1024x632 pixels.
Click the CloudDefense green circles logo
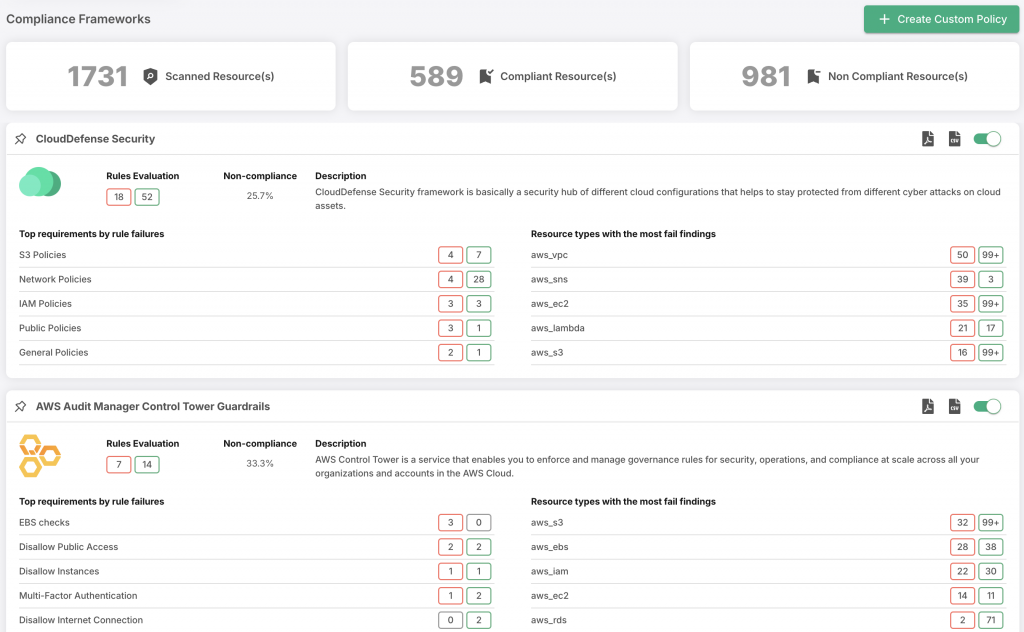(x=41, y=182)
